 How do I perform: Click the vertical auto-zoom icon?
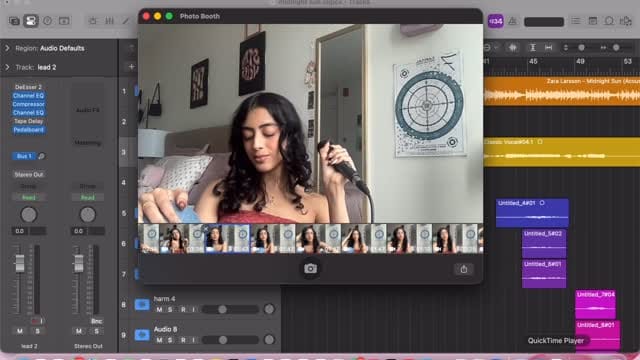pos(533,48)
